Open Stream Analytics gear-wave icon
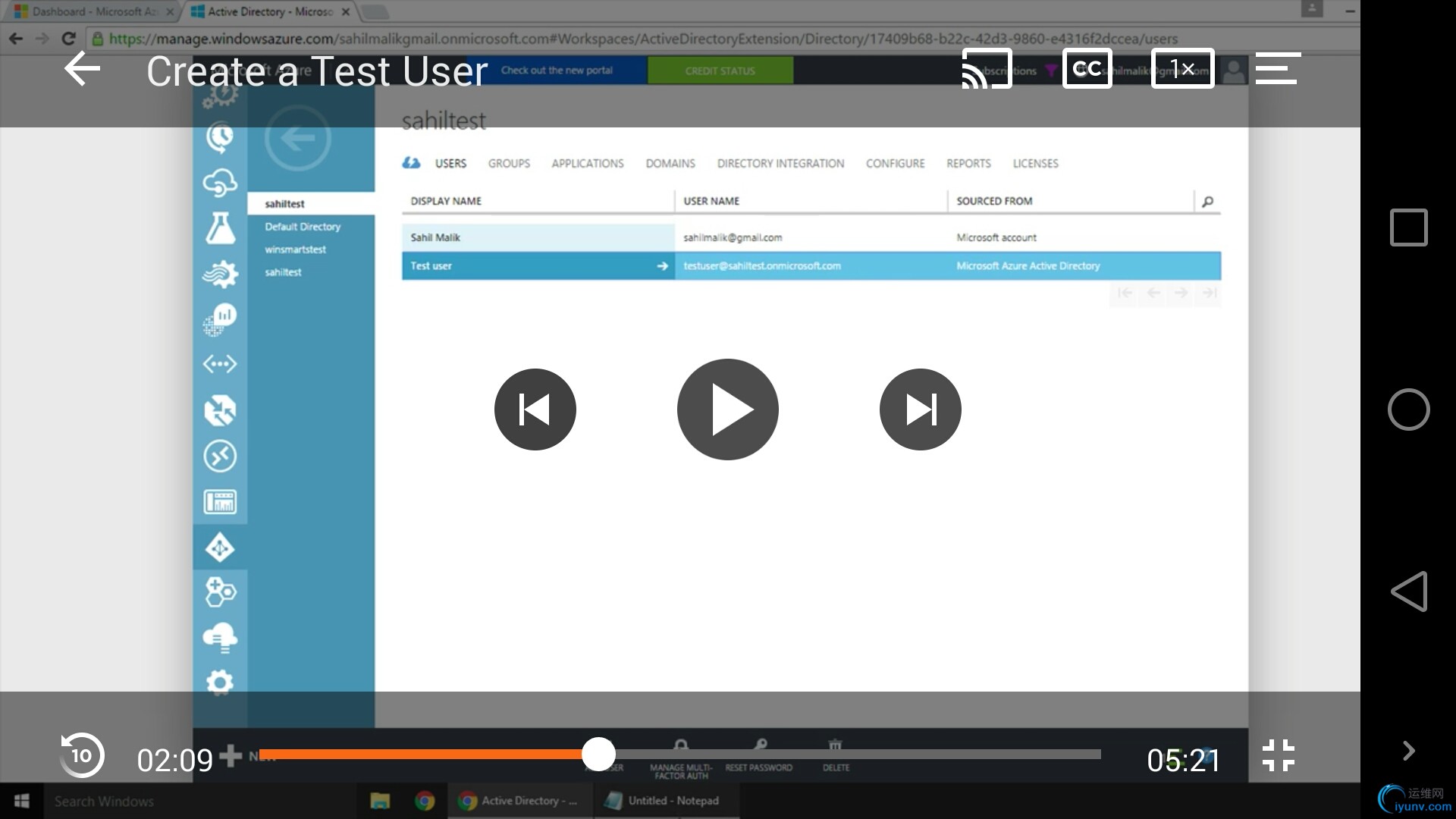 (x=220, y=273)
